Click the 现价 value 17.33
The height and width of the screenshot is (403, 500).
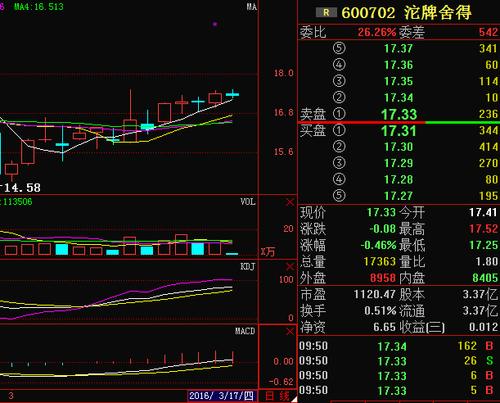pyautogui.click(x=381, y=212)
